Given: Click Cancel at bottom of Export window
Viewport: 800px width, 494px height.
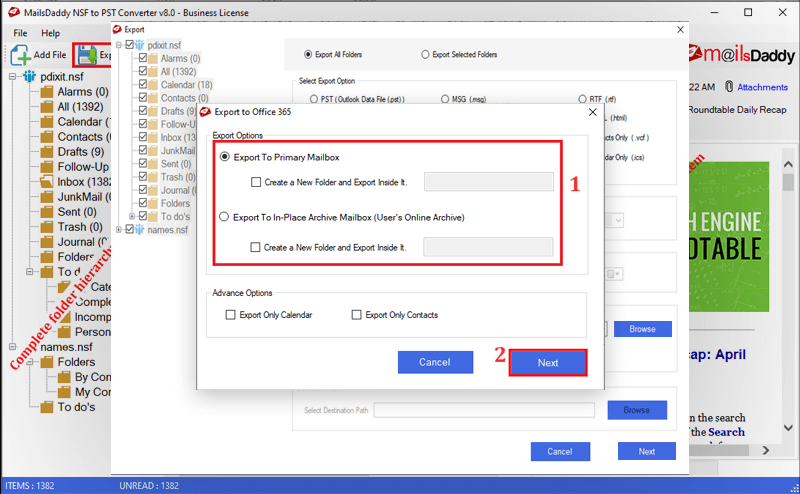Looking at the screenshot, I should (560, 451).
